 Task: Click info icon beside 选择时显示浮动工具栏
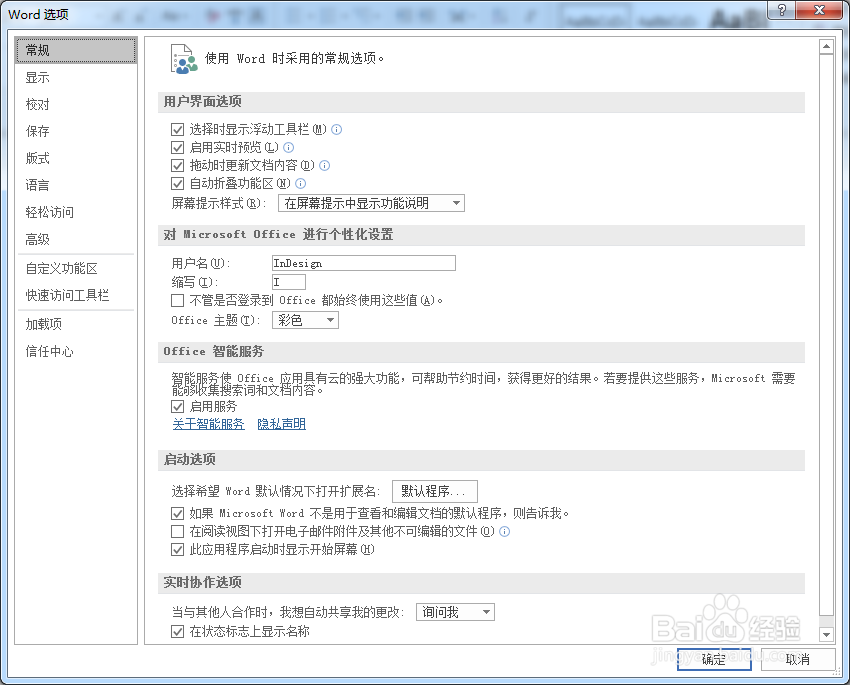click(x=337, y=130)
